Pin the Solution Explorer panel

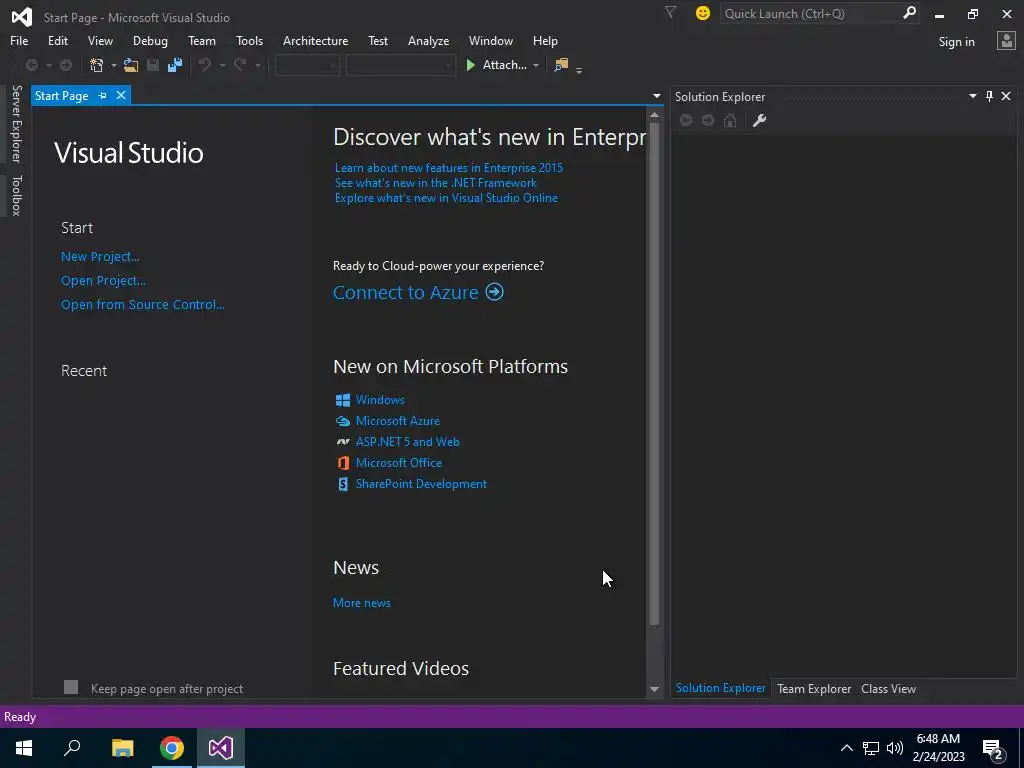point(989,97)
